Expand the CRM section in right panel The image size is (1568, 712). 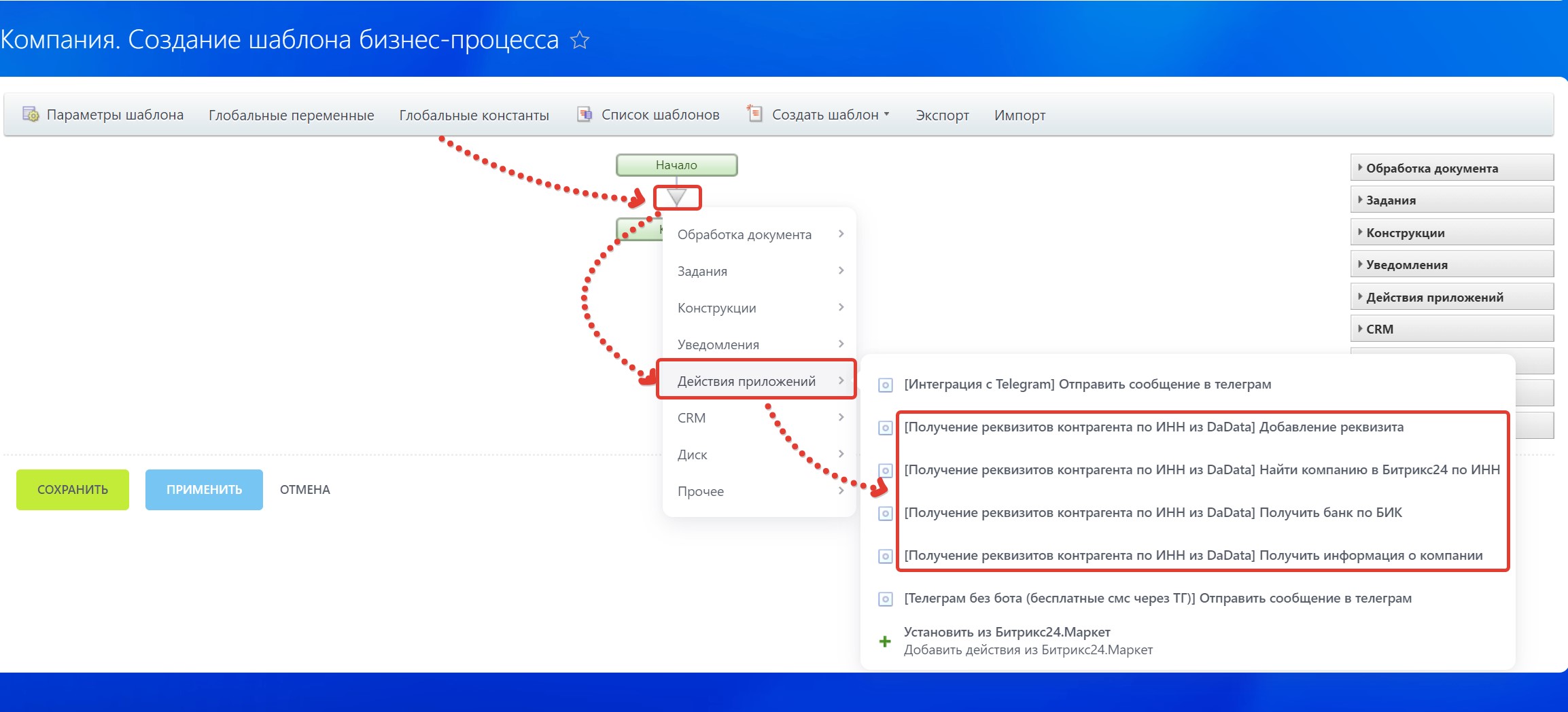tap(1451, 329)
